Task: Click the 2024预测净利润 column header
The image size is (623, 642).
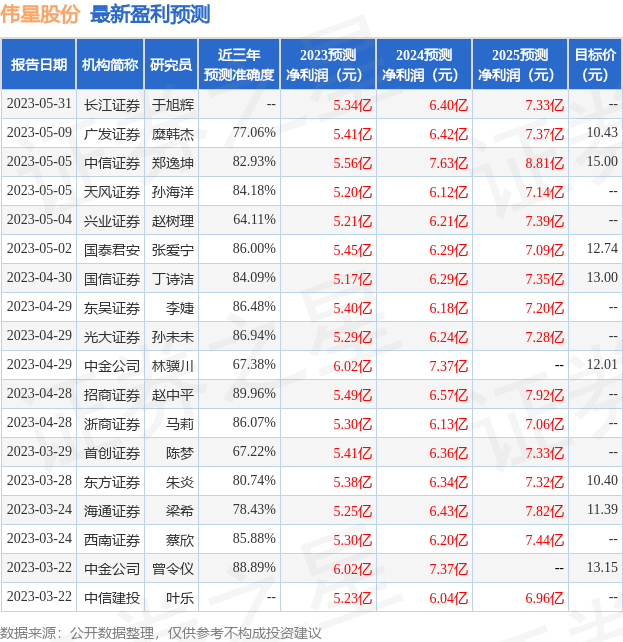Action: click(x=424, y=64)
